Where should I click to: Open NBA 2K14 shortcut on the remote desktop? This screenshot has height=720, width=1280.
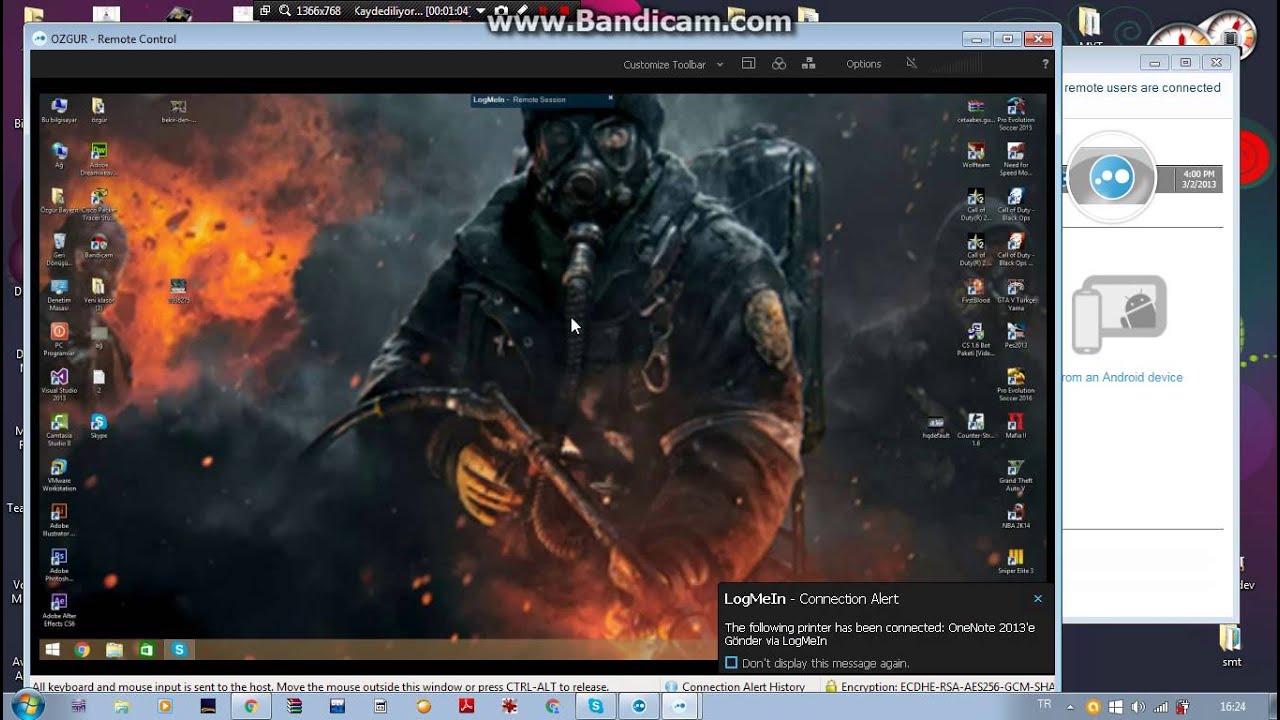pos(1015,516)
